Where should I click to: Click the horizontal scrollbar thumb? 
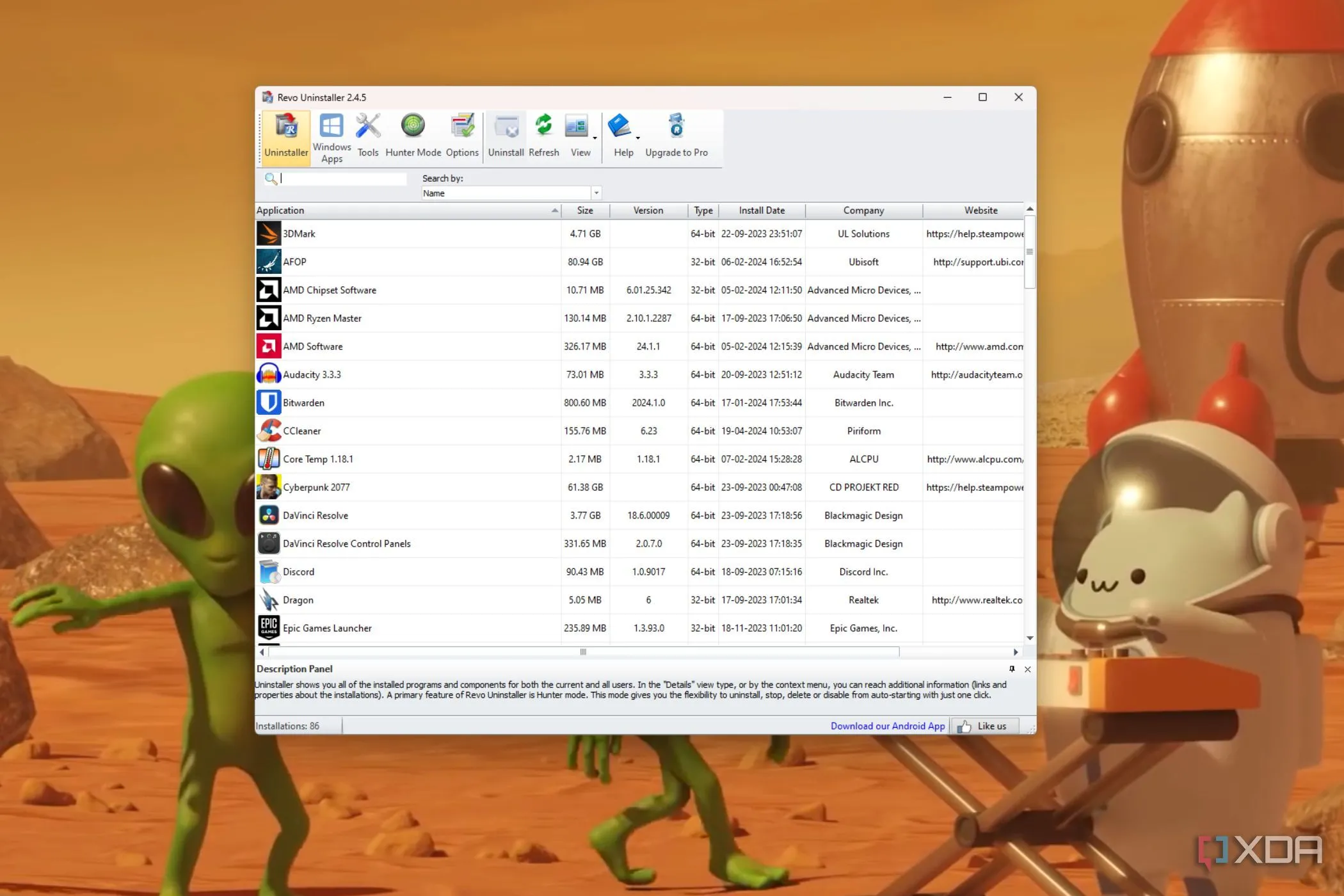583,652
